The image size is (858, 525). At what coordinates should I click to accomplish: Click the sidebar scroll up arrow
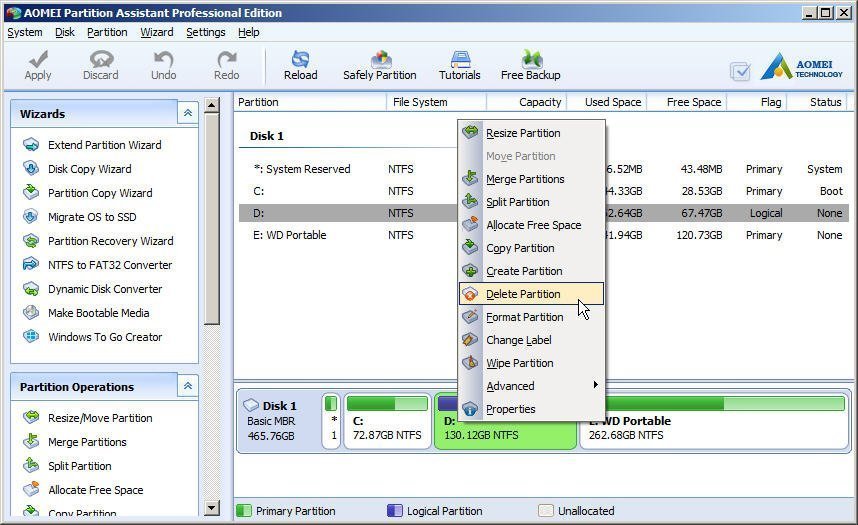212,105
